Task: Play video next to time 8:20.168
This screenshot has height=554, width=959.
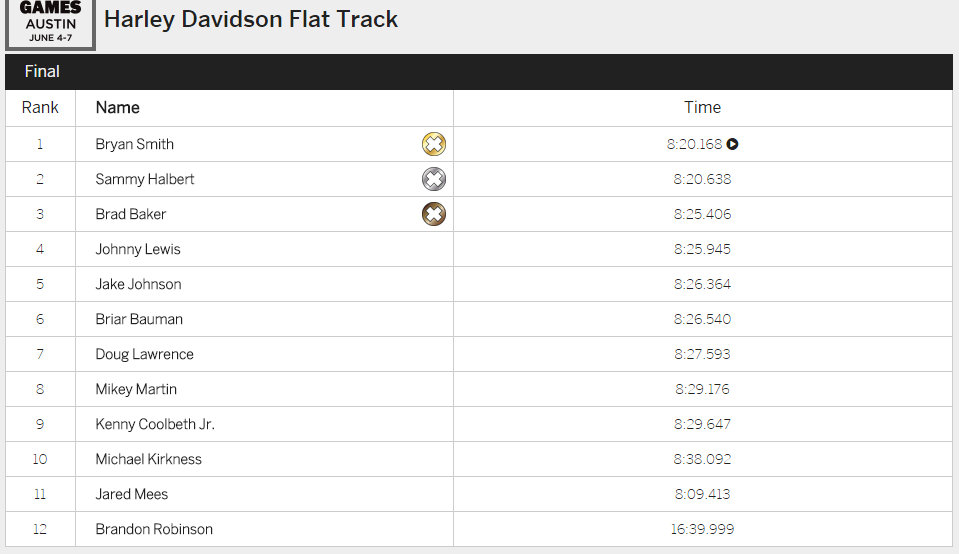Action: [733, 144]
